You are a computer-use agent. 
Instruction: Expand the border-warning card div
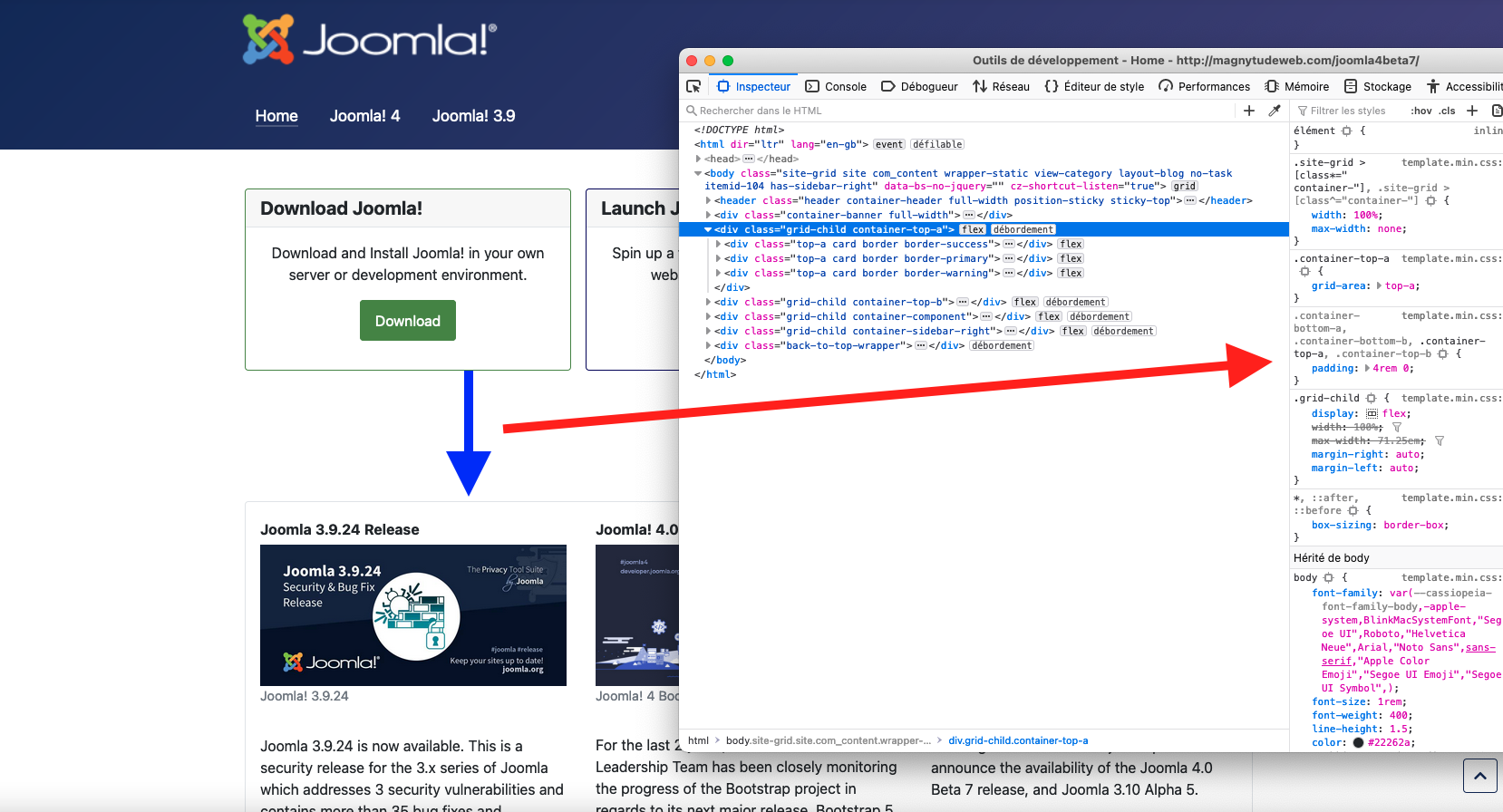pyautogui.click(x=718, y=273)
